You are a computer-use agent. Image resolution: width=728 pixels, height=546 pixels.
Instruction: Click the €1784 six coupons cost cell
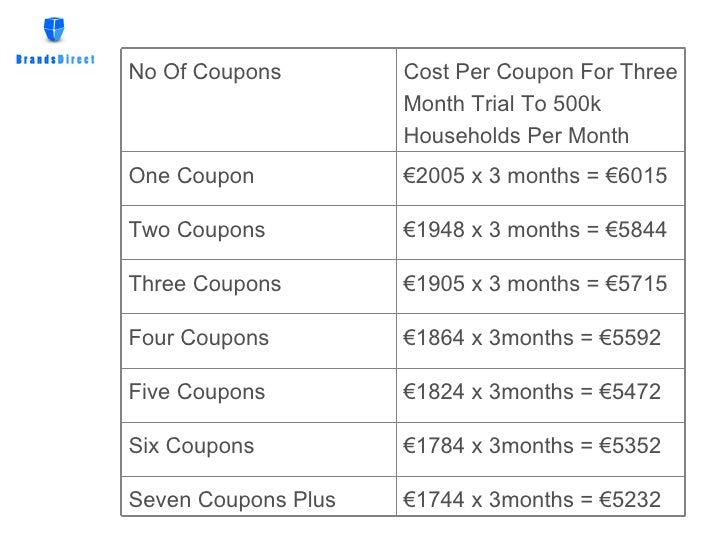point(540,449)
